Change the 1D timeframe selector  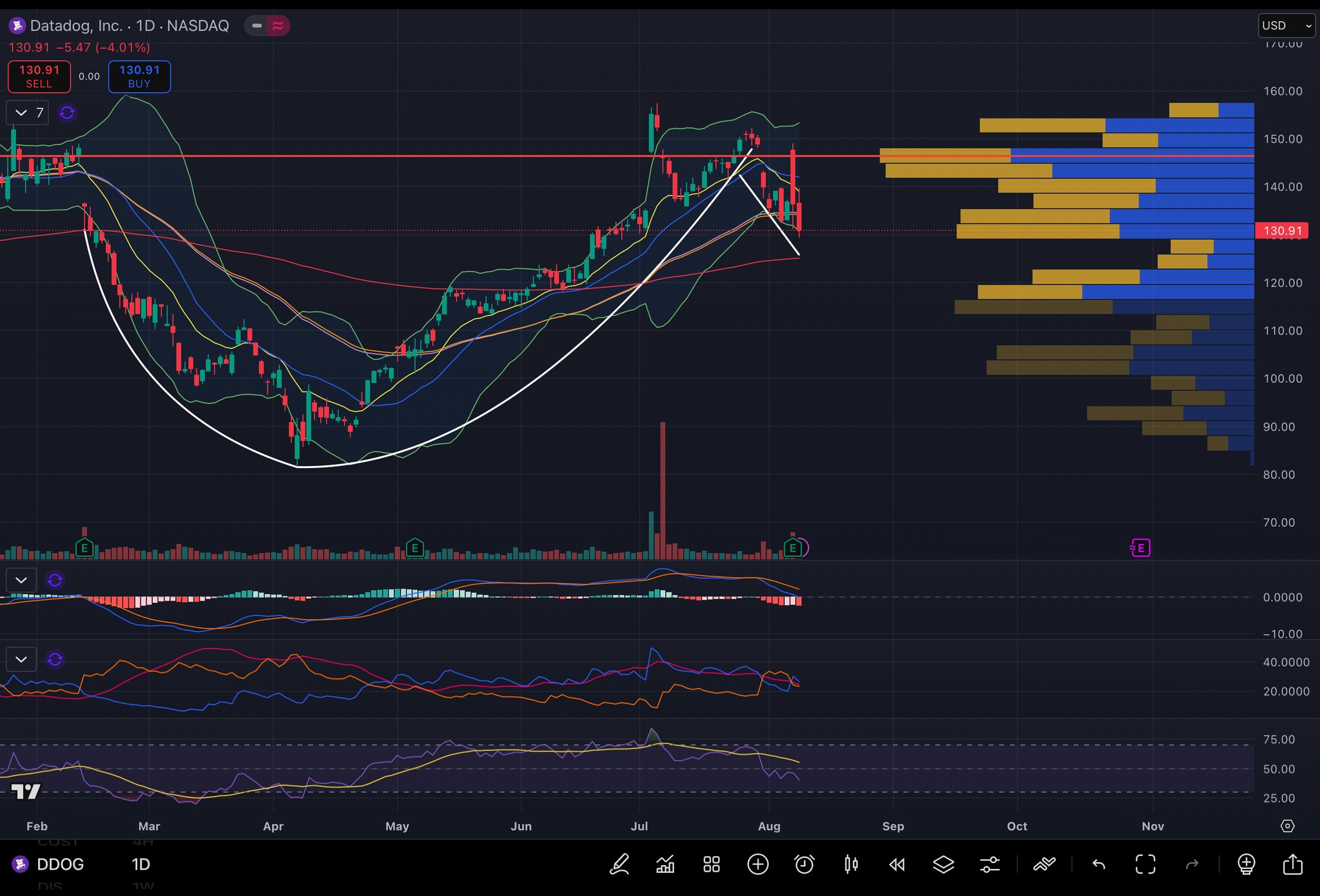click(141, 864)
